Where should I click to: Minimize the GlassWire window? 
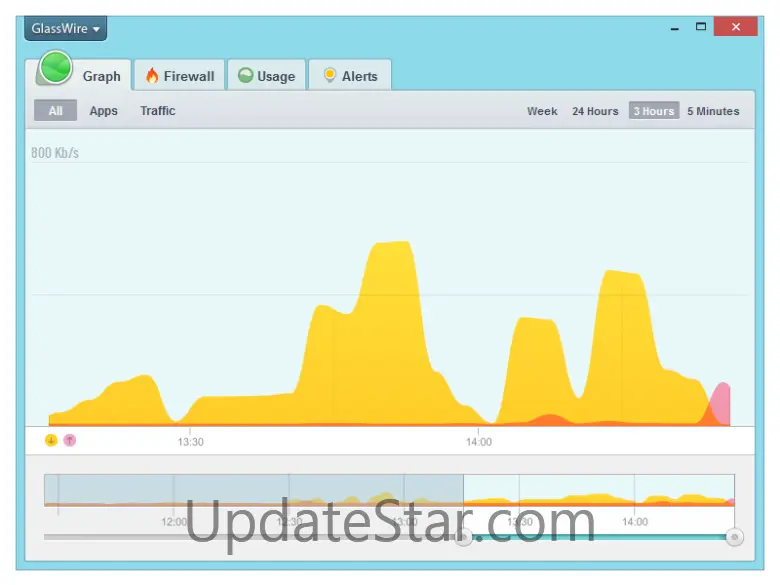675,29
